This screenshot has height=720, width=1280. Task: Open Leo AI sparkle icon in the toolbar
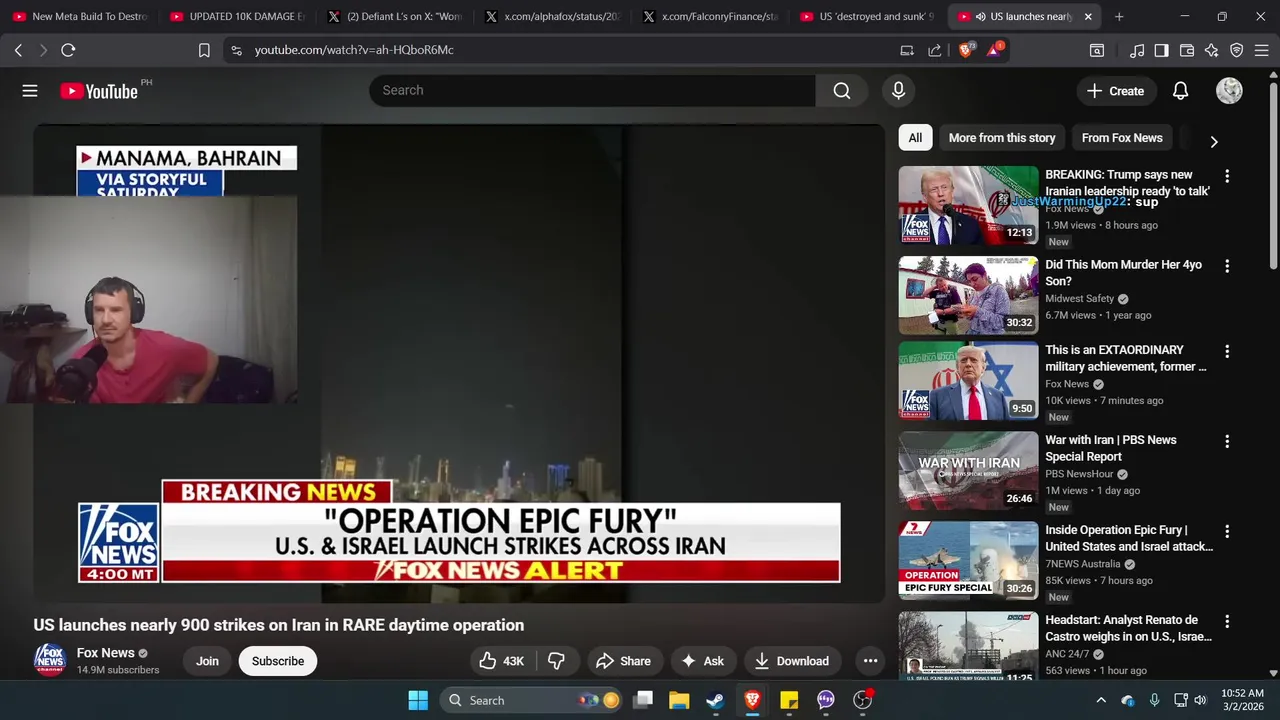(x=1212, y=50)
